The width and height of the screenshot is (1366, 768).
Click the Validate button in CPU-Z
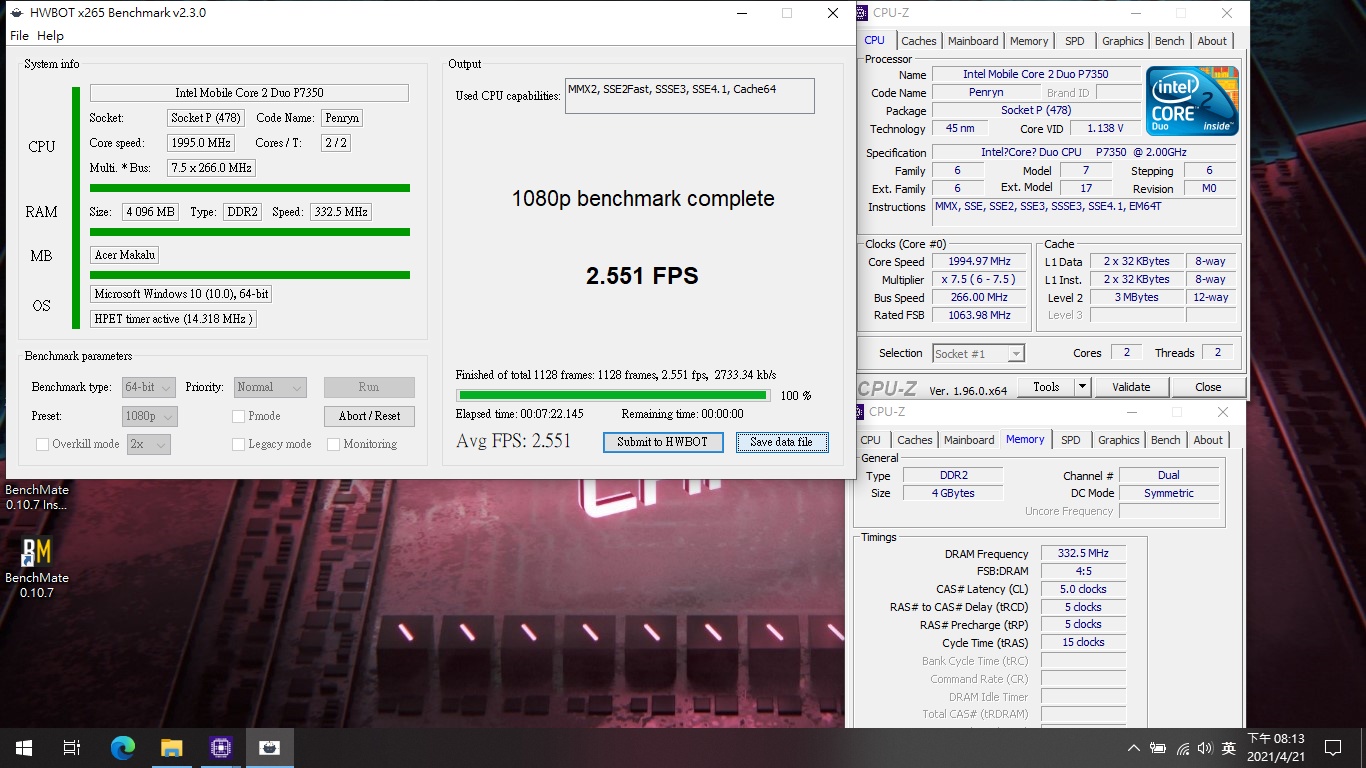click(1131, 387)
